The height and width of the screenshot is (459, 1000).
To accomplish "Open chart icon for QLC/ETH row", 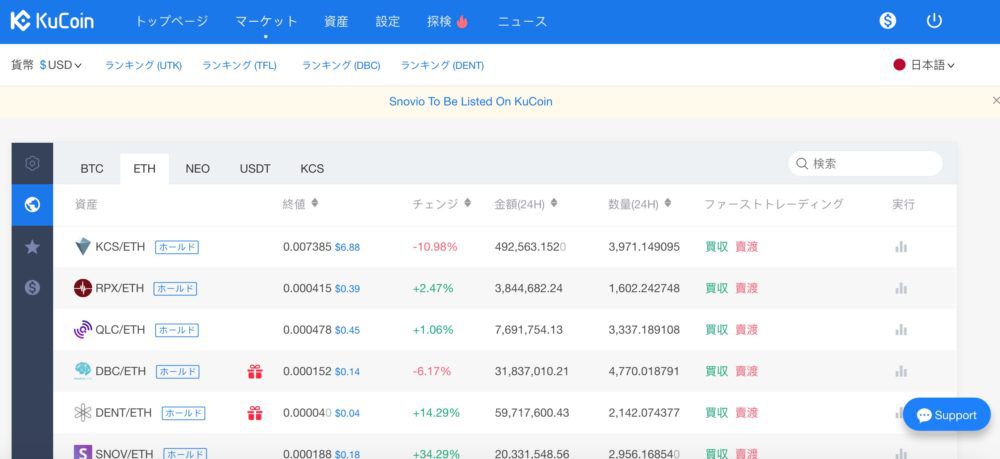I will coord(901,330).
